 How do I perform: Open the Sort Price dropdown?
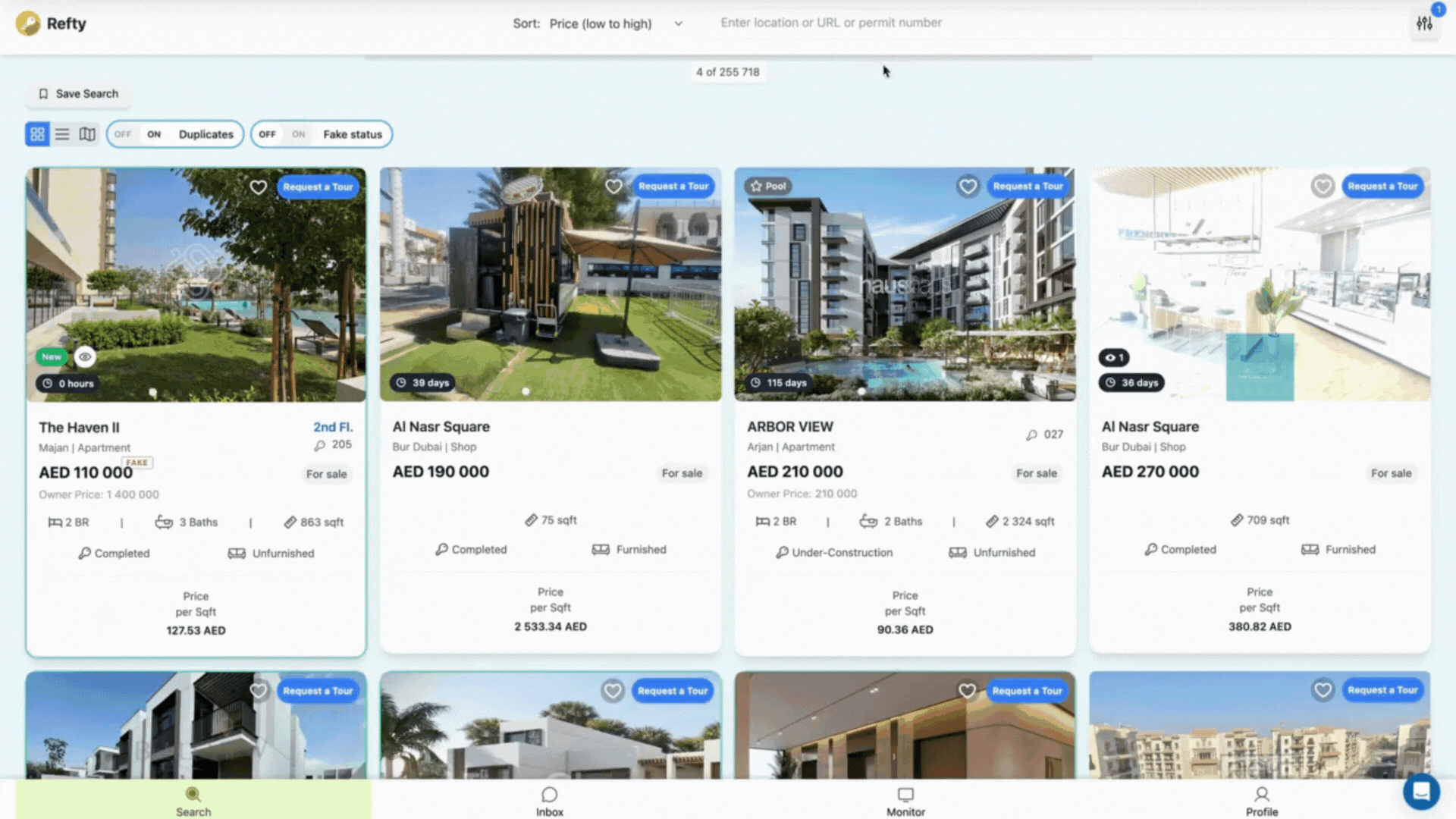pos(598,24)
